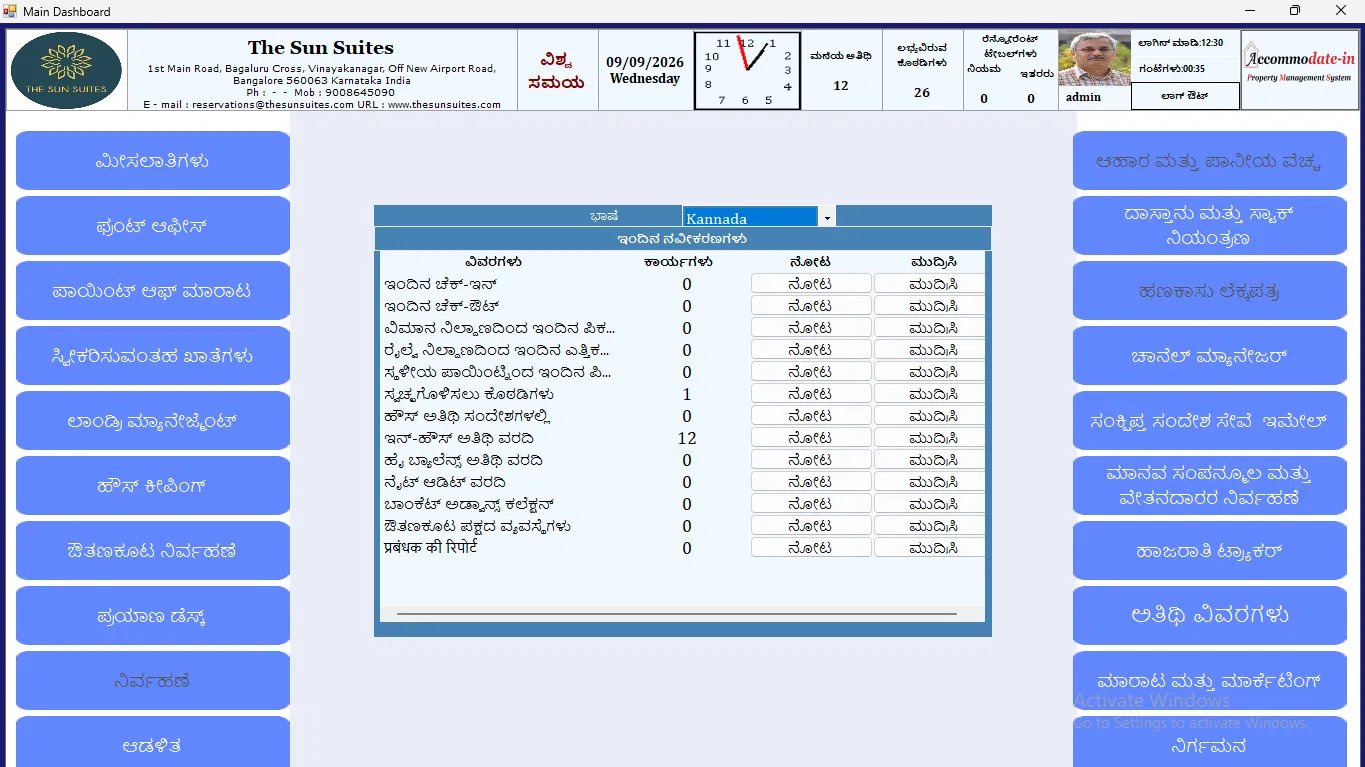Click the ಮನೆಯ ಅತಿಥಿ count 12 in header
Screen dimensions: 1365x767
click(x=841, y=86)
